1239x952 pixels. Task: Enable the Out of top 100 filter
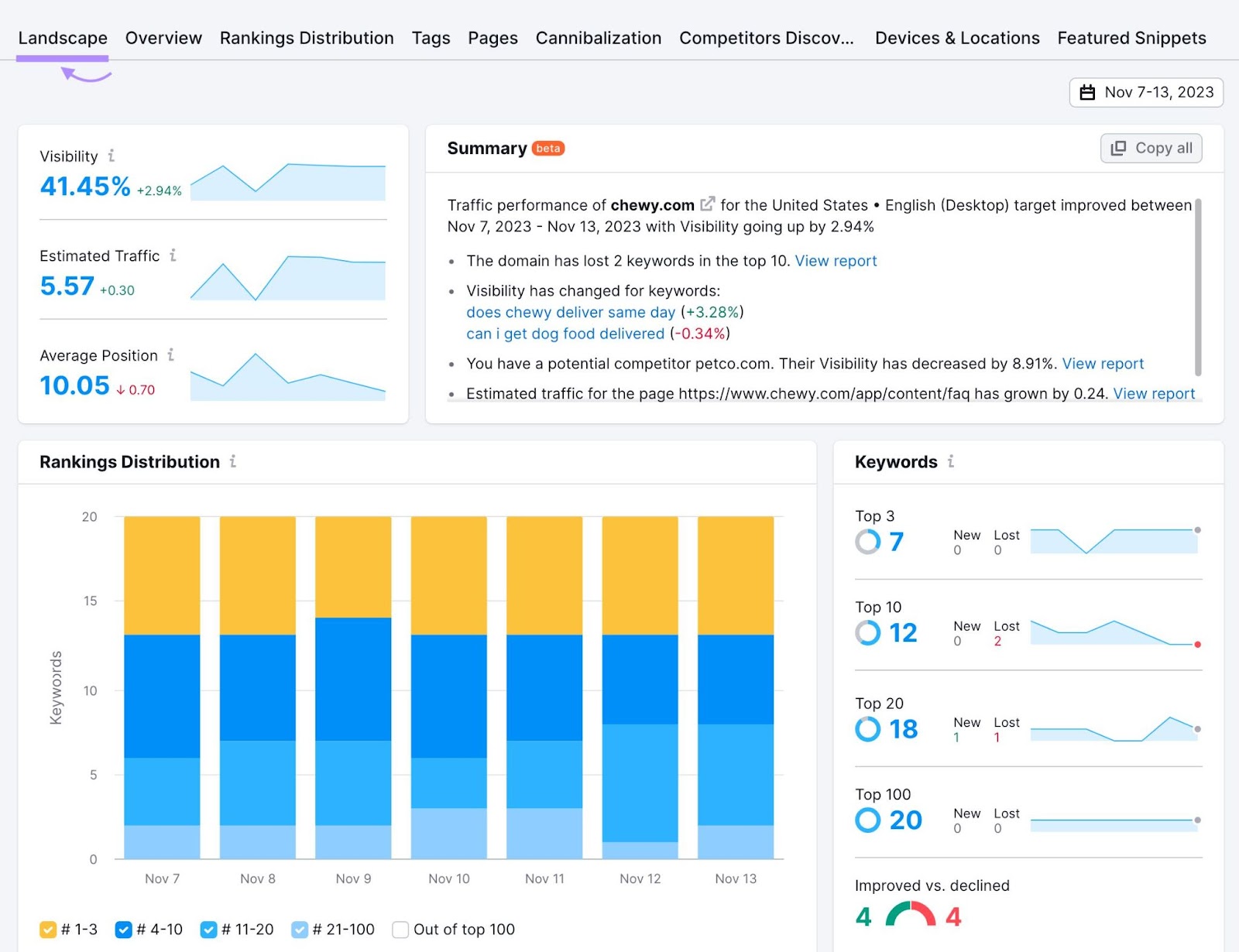pyautogui.click(x=400, y=929)
